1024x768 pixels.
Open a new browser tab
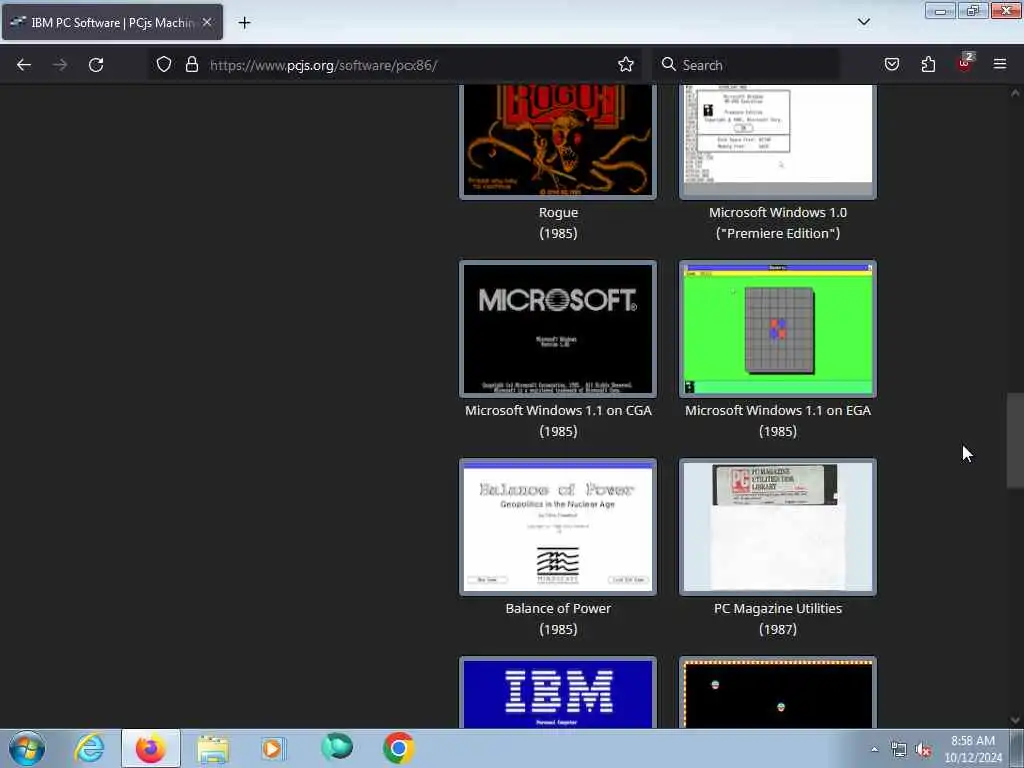tap(244, 23)
